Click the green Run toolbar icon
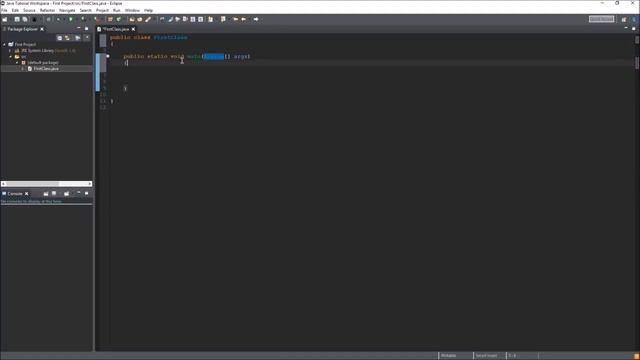Screen dimensions: 640x360 tap(71, 19)
